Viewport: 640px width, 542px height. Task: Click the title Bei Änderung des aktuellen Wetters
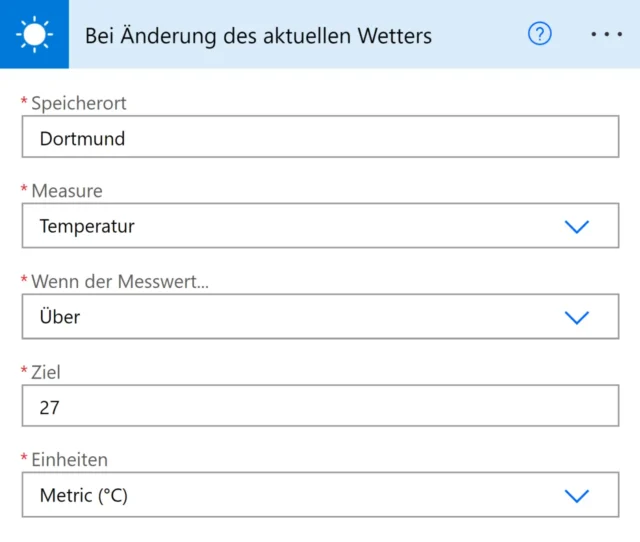(x=258, y=36)
